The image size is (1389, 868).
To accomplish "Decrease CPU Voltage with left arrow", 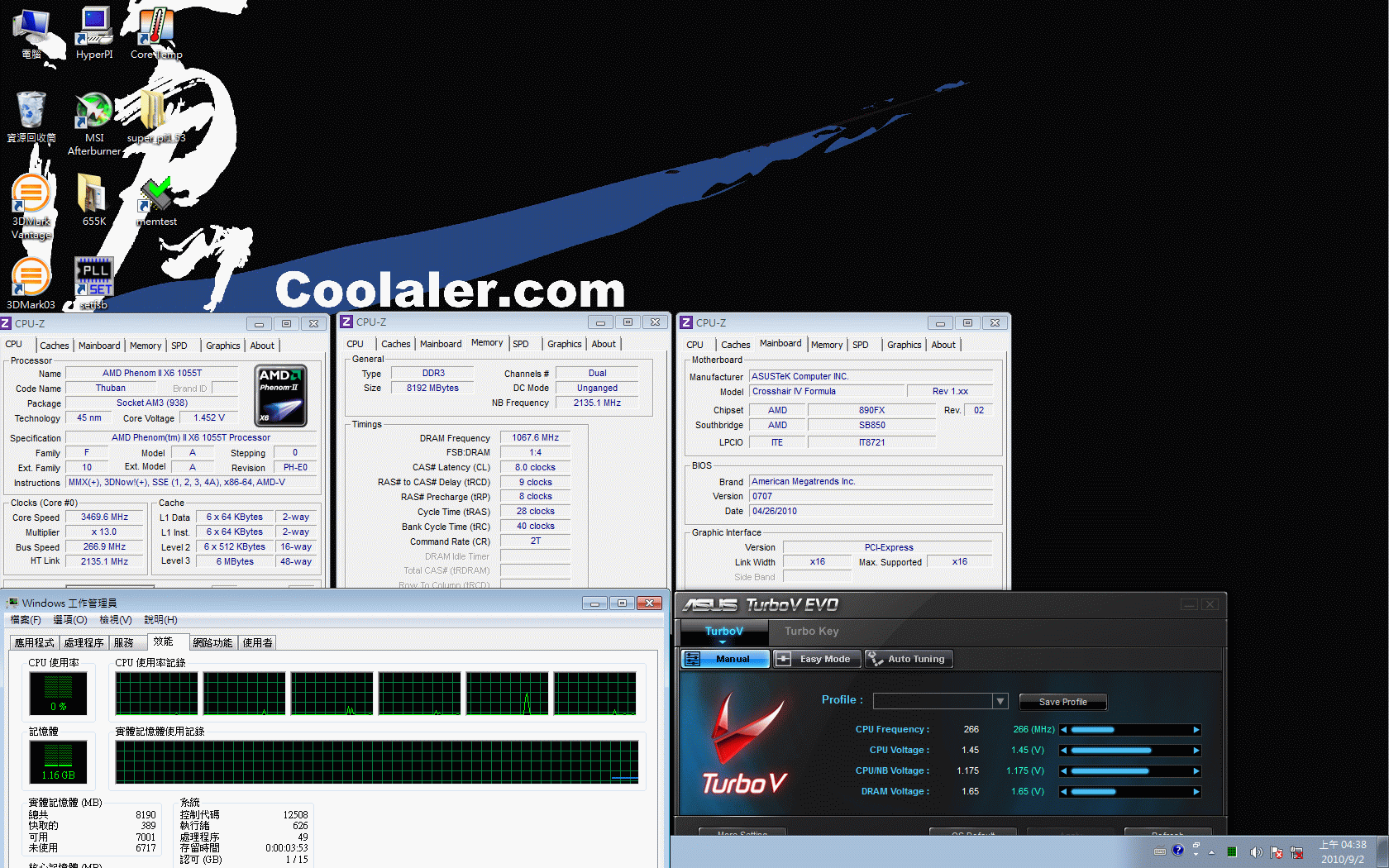I will [x=1064, y=751].
